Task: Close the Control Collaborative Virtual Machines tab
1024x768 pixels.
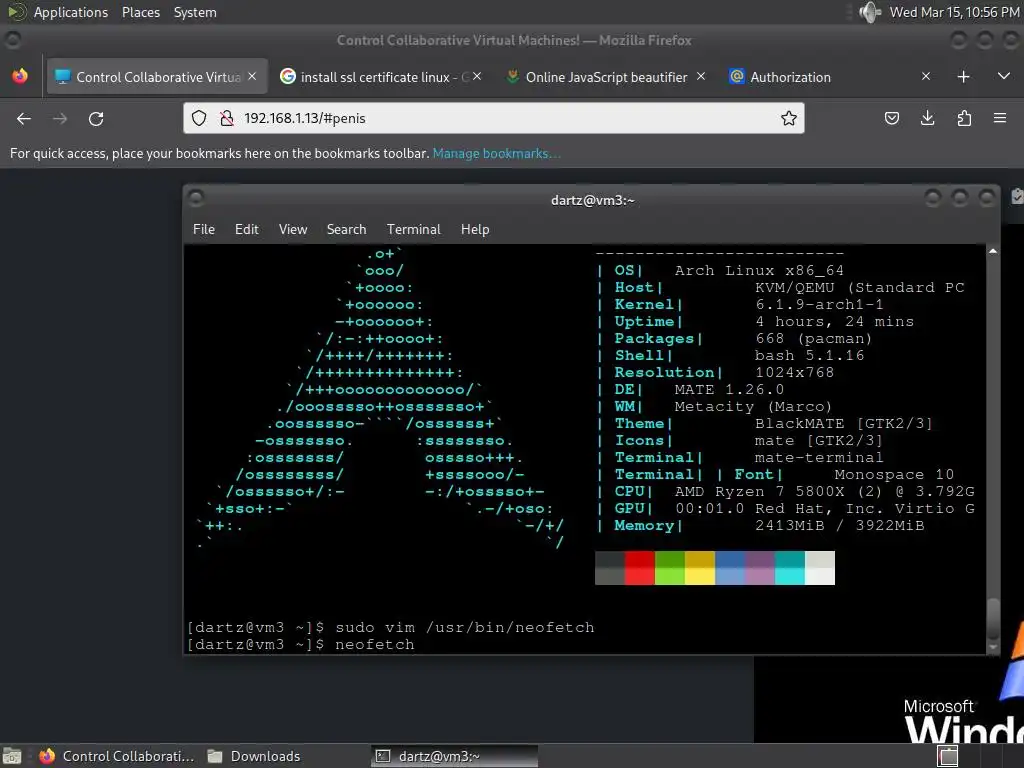Action: 252,76
